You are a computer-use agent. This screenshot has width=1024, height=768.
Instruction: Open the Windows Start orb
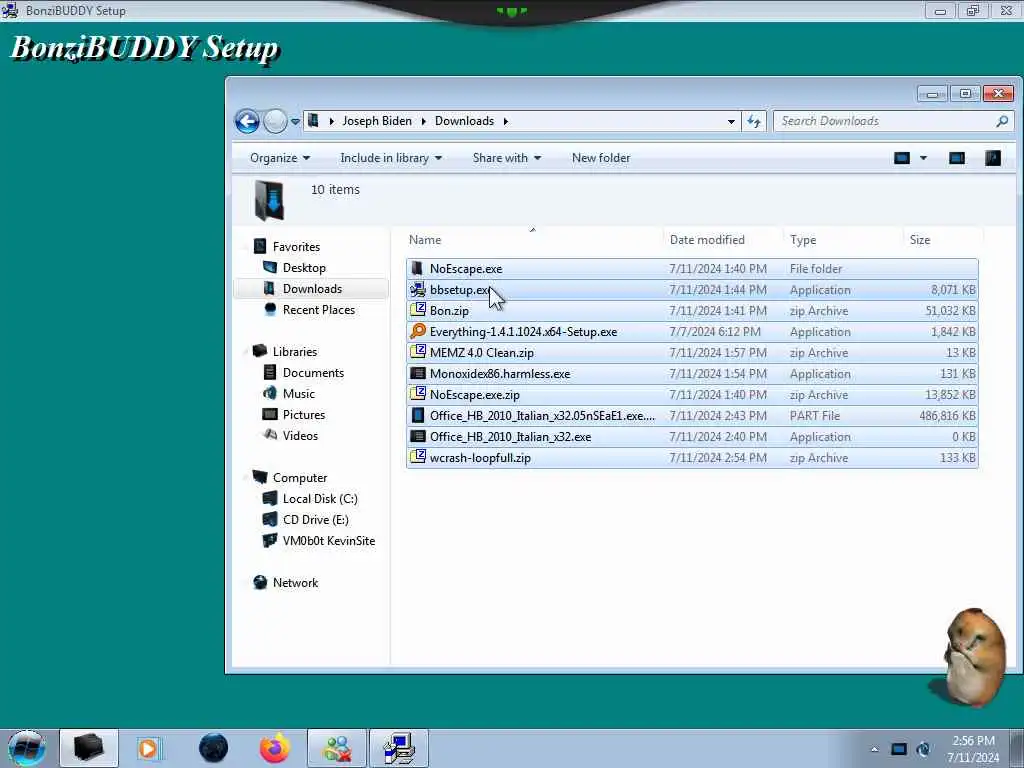[27, 748]
